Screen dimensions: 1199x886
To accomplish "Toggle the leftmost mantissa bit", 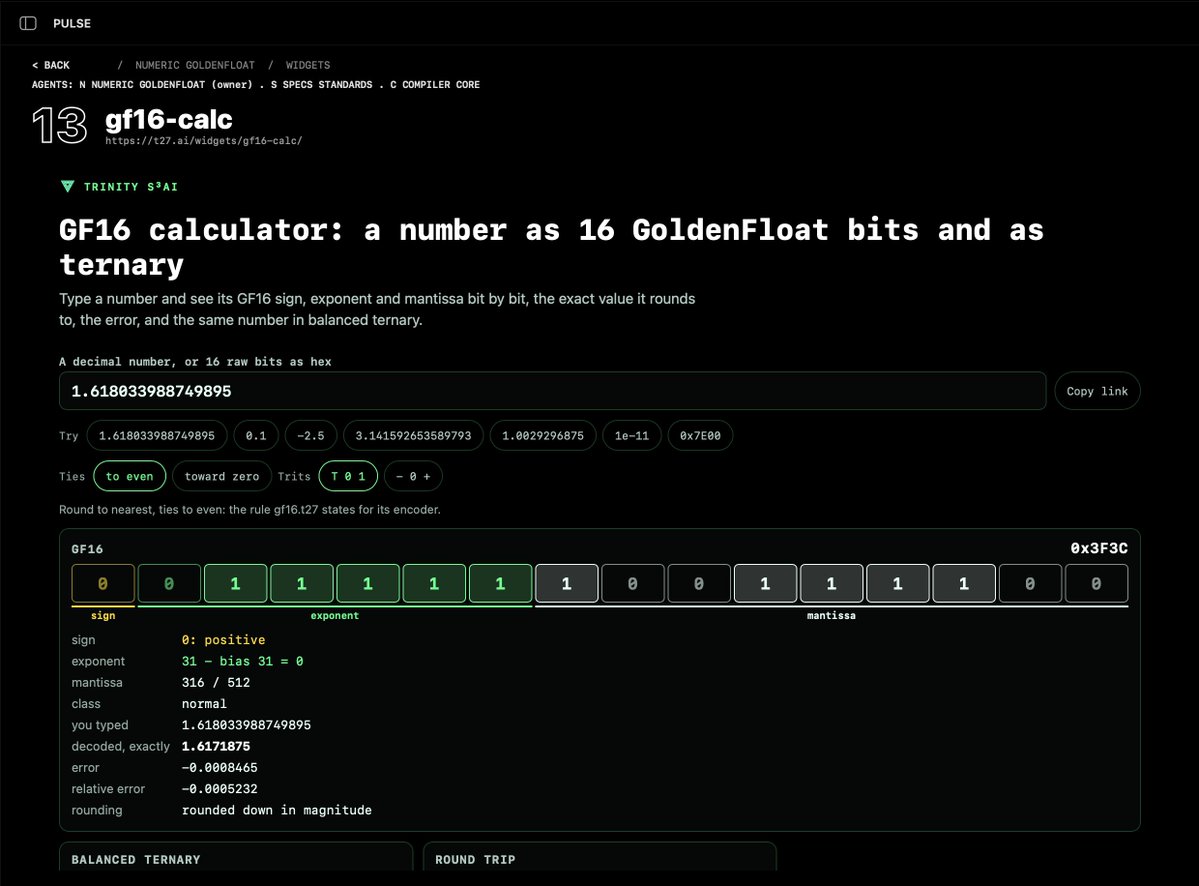I will pyautogui.click(x=567, y=583).
